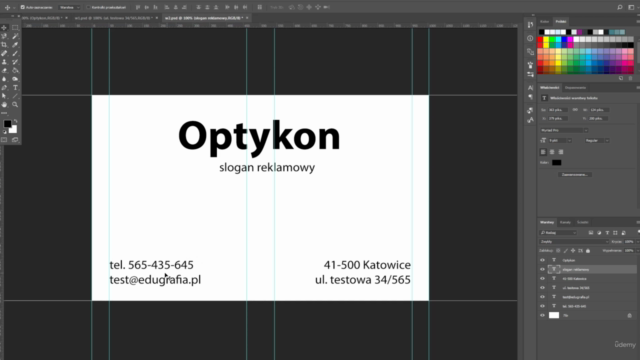Viewport: 640px width, 360px height.
Task: Hide the slogan reklamowy layer
Action: click(542, 269)
